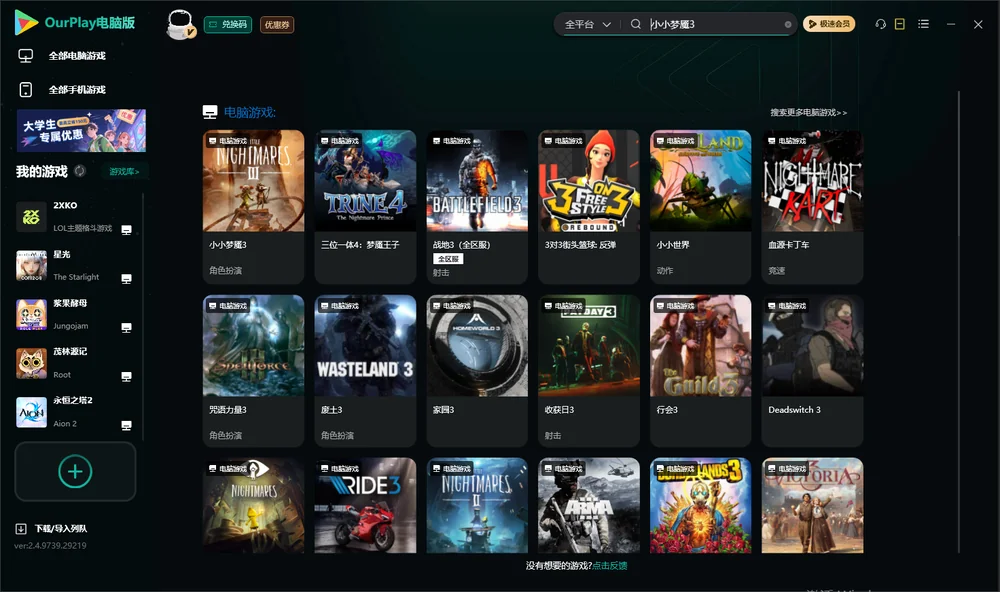
Task: Expand the 全平台 platform dropdown
Action: point(587,24)
